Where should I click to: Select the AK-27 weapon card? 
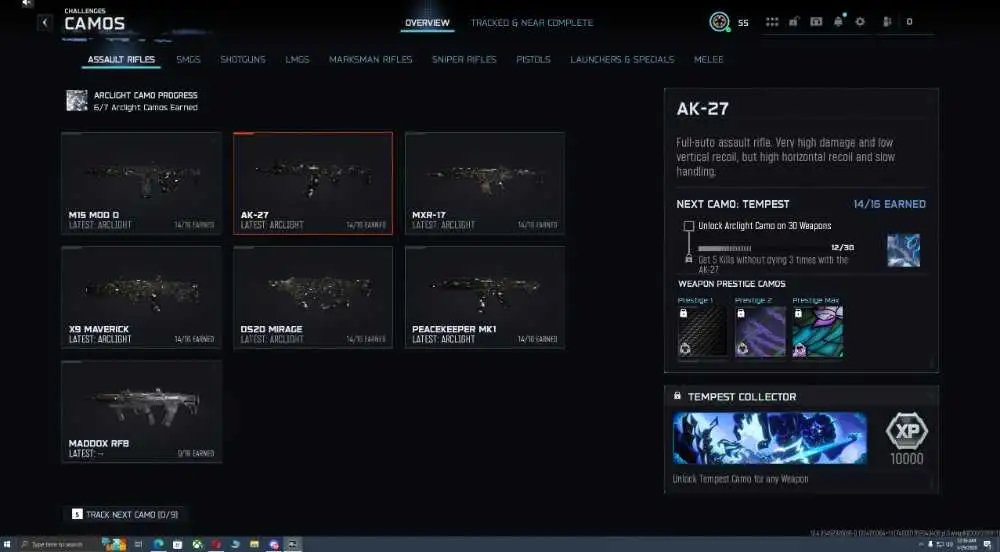click(313, 184)
